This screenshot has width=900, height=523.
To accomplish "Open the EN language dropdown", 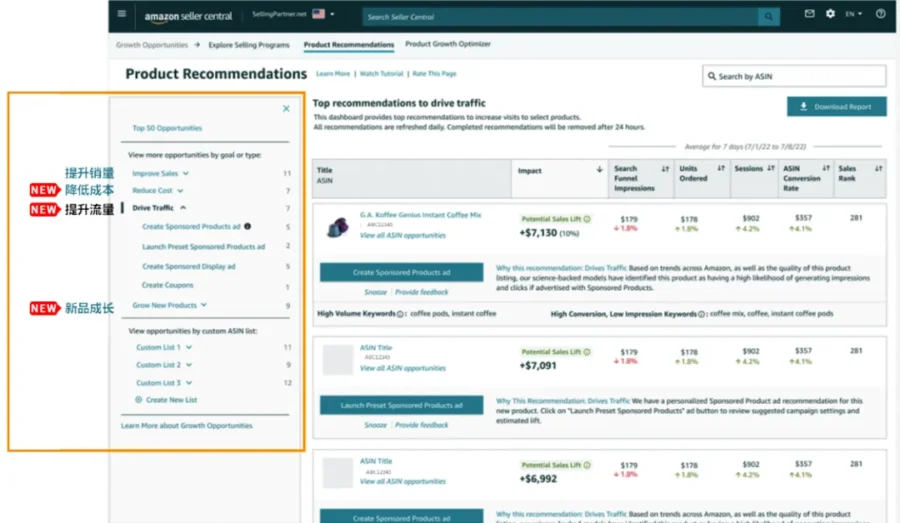I will tap(853, 14).
